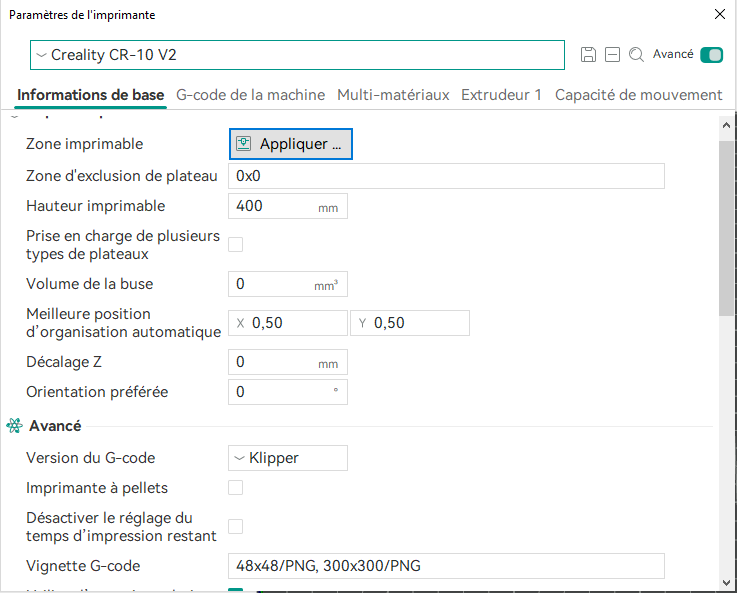
Task: Click the Meilleure position d'organisation automatique label
Action: 124,323
